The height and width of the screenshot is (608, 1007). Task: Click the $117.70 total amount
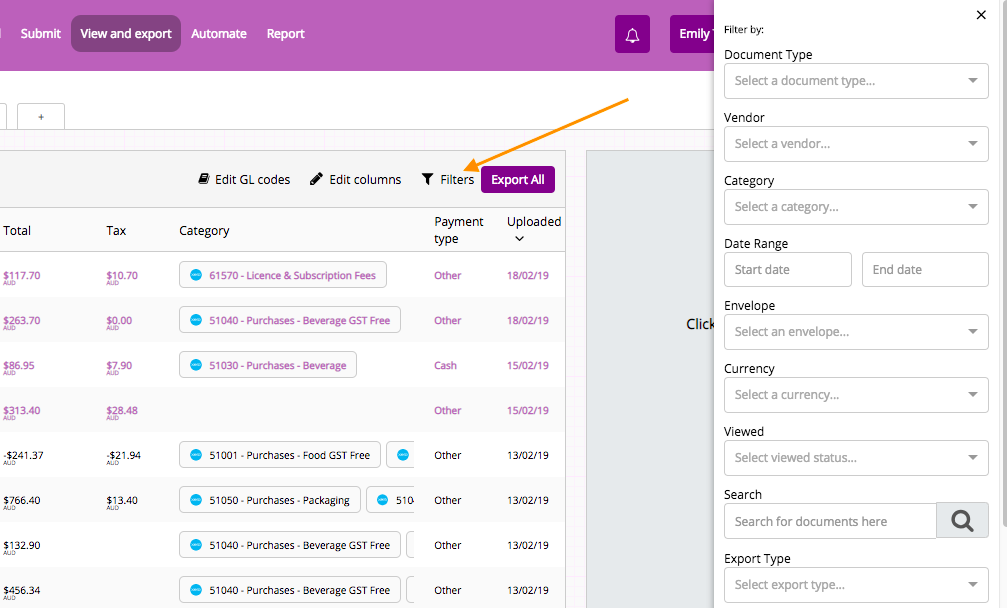pyautogui.click(x=22, y=275)
